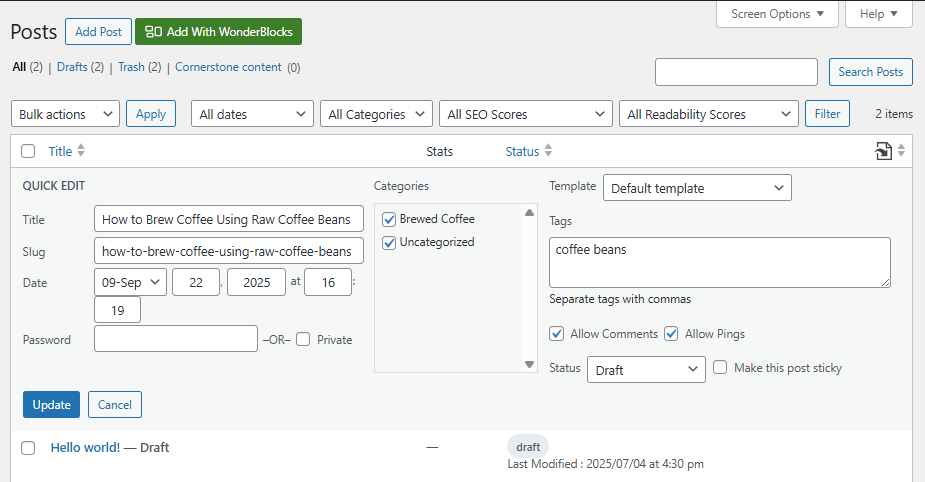This screenshot has height=482, width=925.
Task: Expand the All SEO Scores filter
Action: coord(525,114)
